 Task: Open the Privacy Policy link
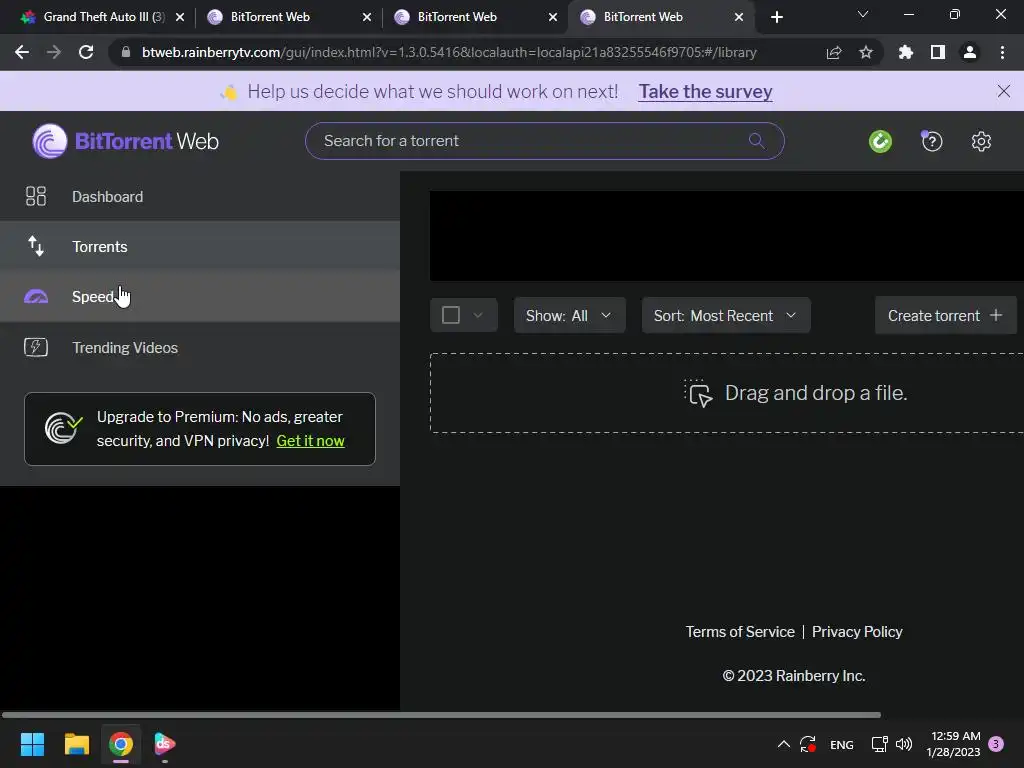pyautogui.click(x=857, y=632)
